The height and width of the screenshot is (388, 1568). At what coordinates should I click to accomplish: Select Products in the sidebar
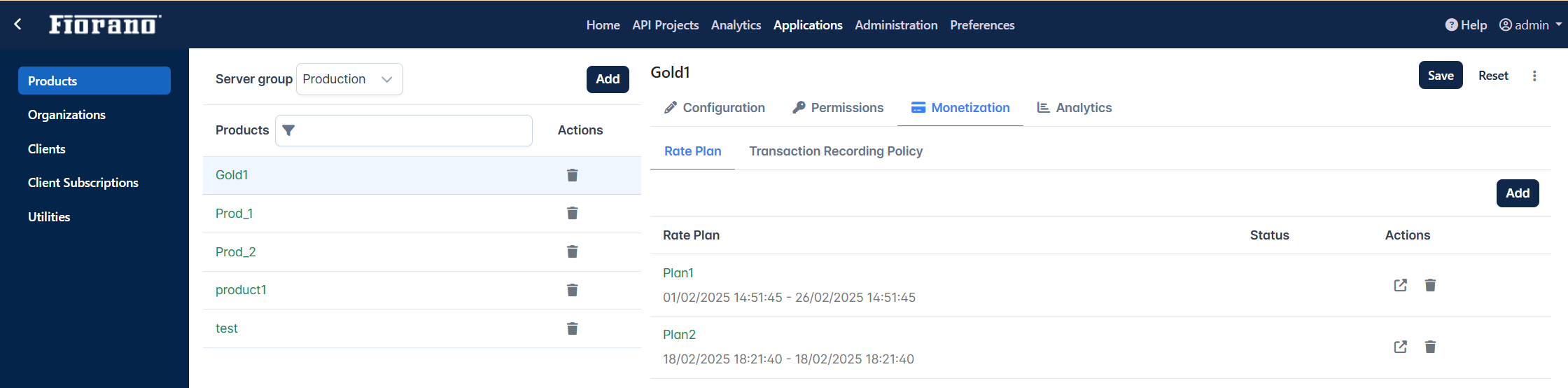94,81
